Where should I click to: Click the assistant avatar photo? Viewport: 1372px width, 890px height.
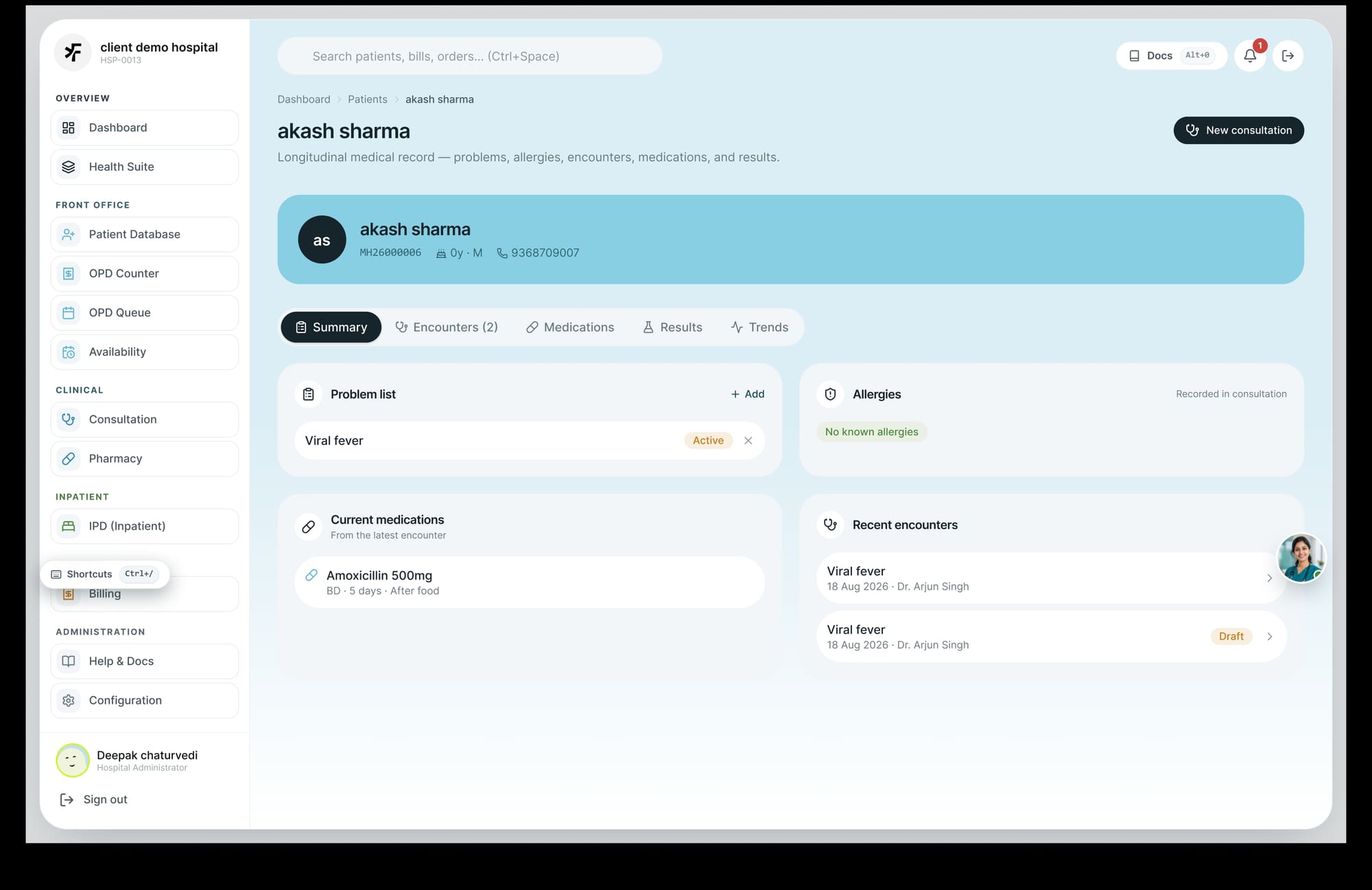1301,558
